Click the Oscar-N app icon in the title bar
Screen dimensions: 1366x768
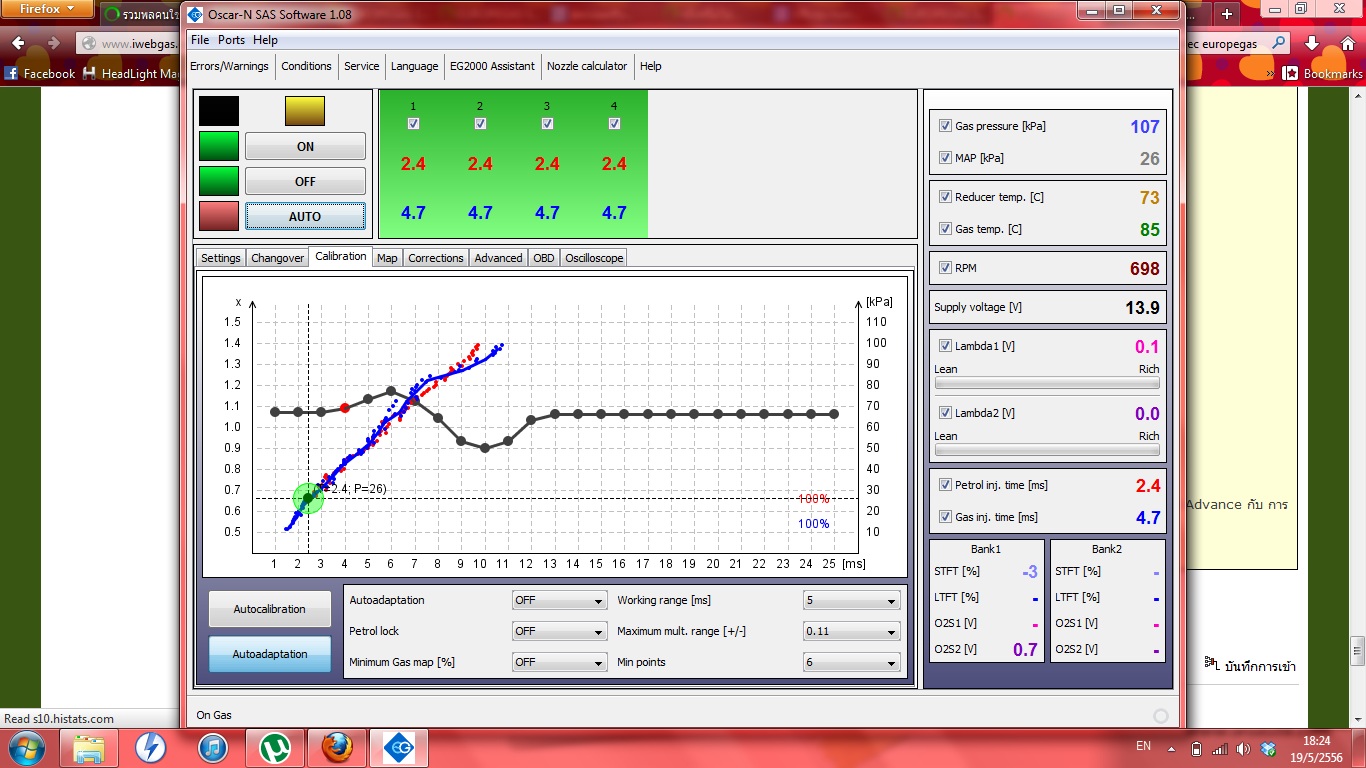click(x=195, y=14)
